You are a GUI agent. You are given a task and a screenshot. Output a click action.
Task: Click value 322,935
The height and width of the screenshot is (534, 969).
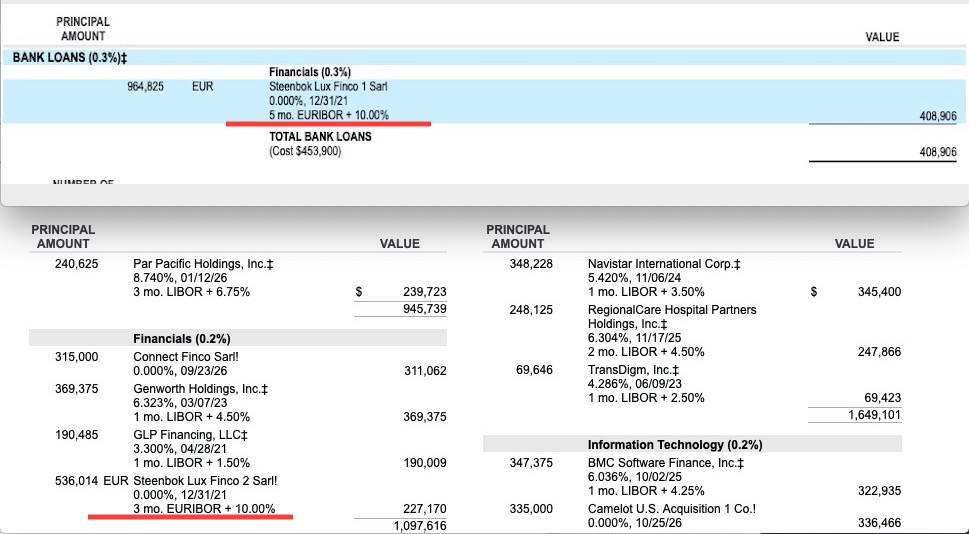click(879, 490)
